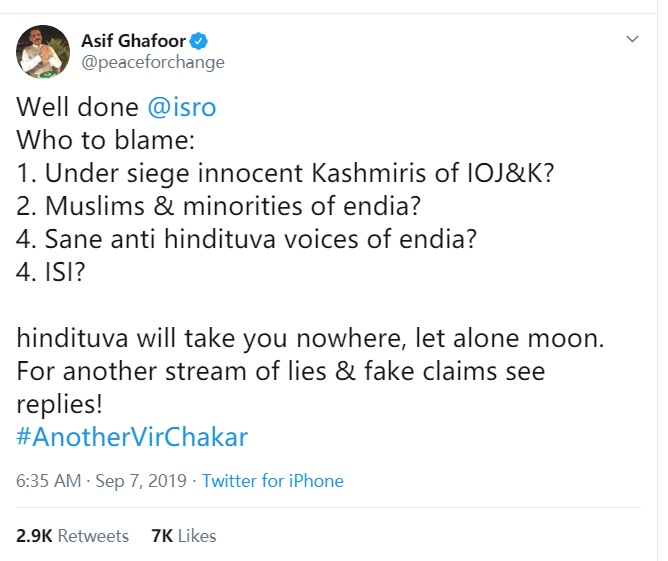668x561 pixels.
Task: Open the @peaceforchange handle
Action: click(x=152, y=63)
